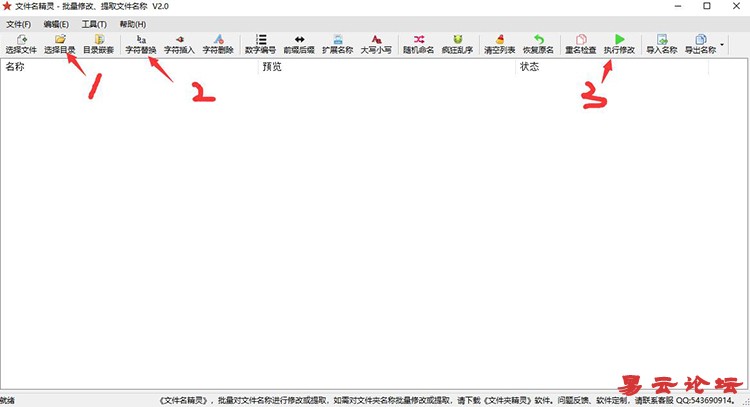Select the 字符删除 (delete characters) tool
This screenshot has height=407, width=750.
(218, 44)
